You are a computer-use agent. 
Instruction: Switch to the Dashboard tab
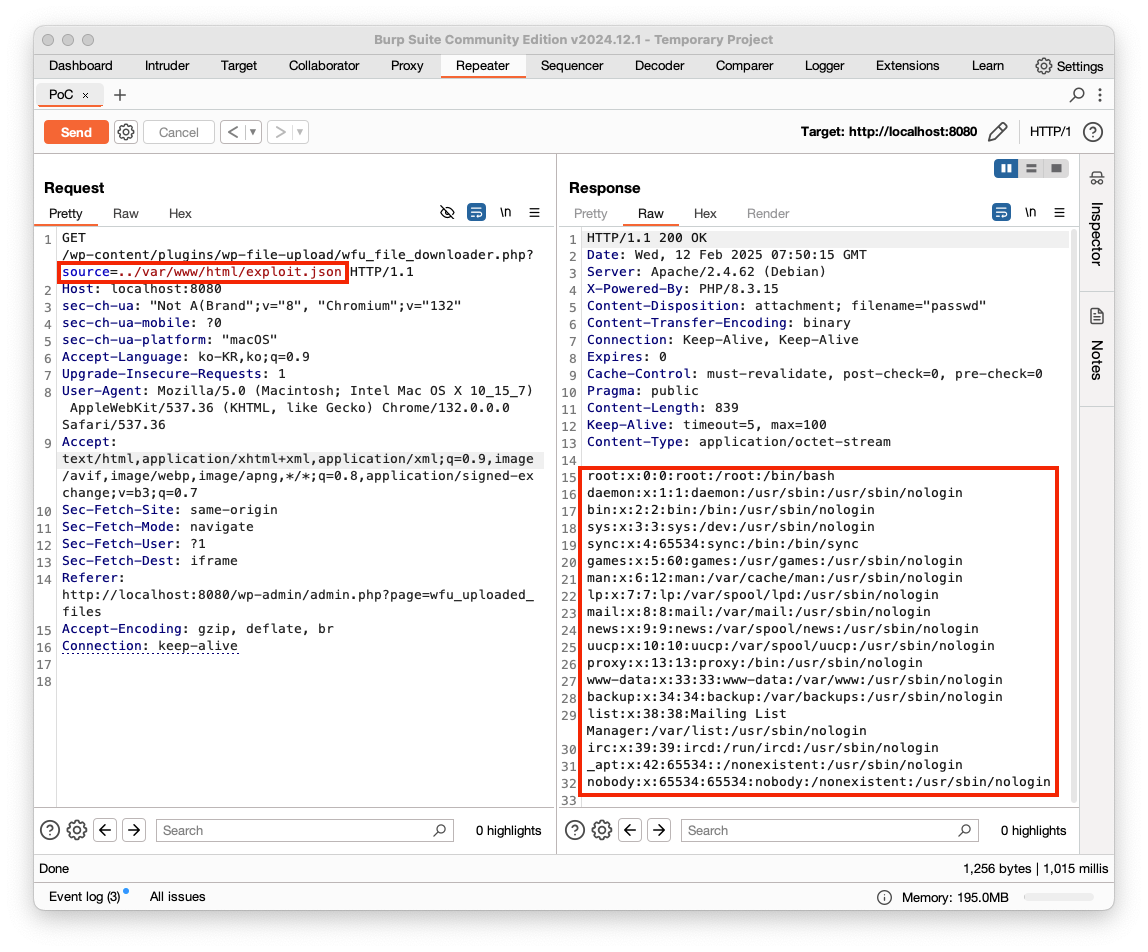tap(81, 65)
